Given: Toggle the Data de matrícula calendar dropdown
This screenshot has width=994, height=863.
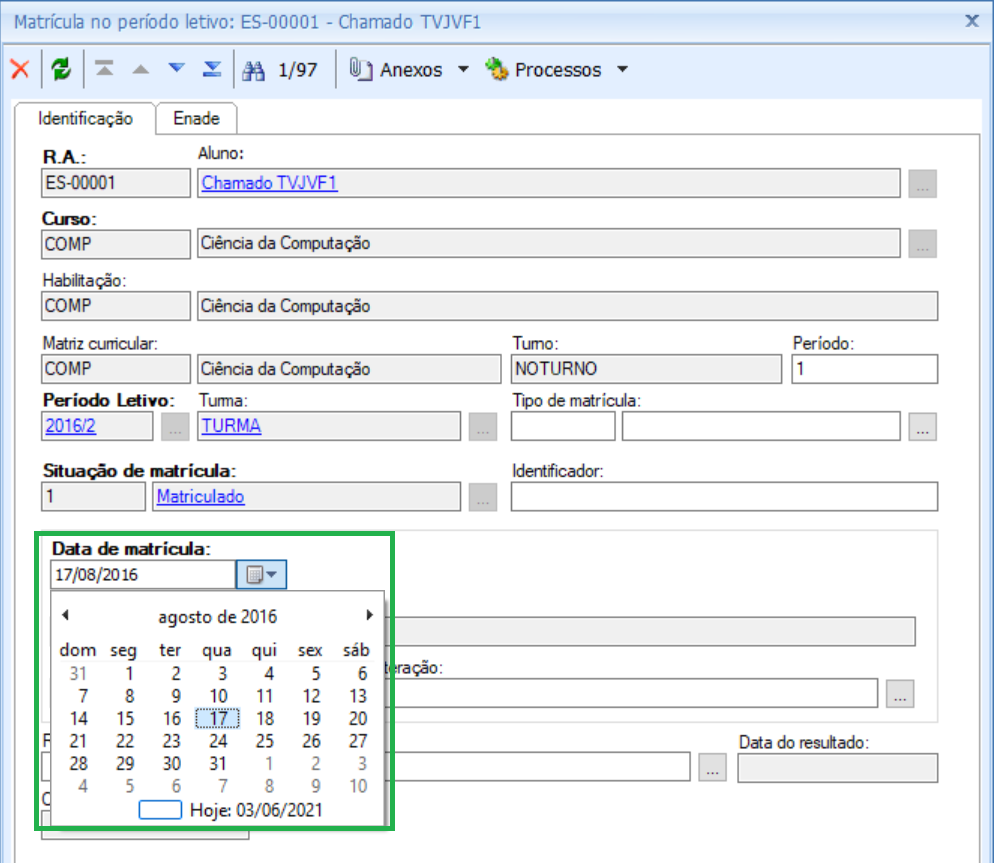Looking at the screenshot, I should 262,574.
